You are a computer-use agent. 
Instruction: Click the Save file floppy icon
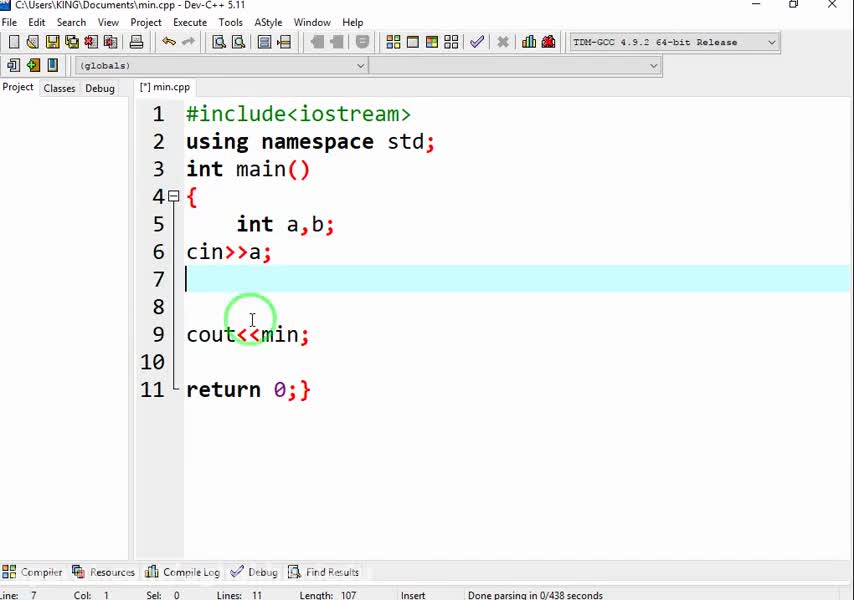52,42
